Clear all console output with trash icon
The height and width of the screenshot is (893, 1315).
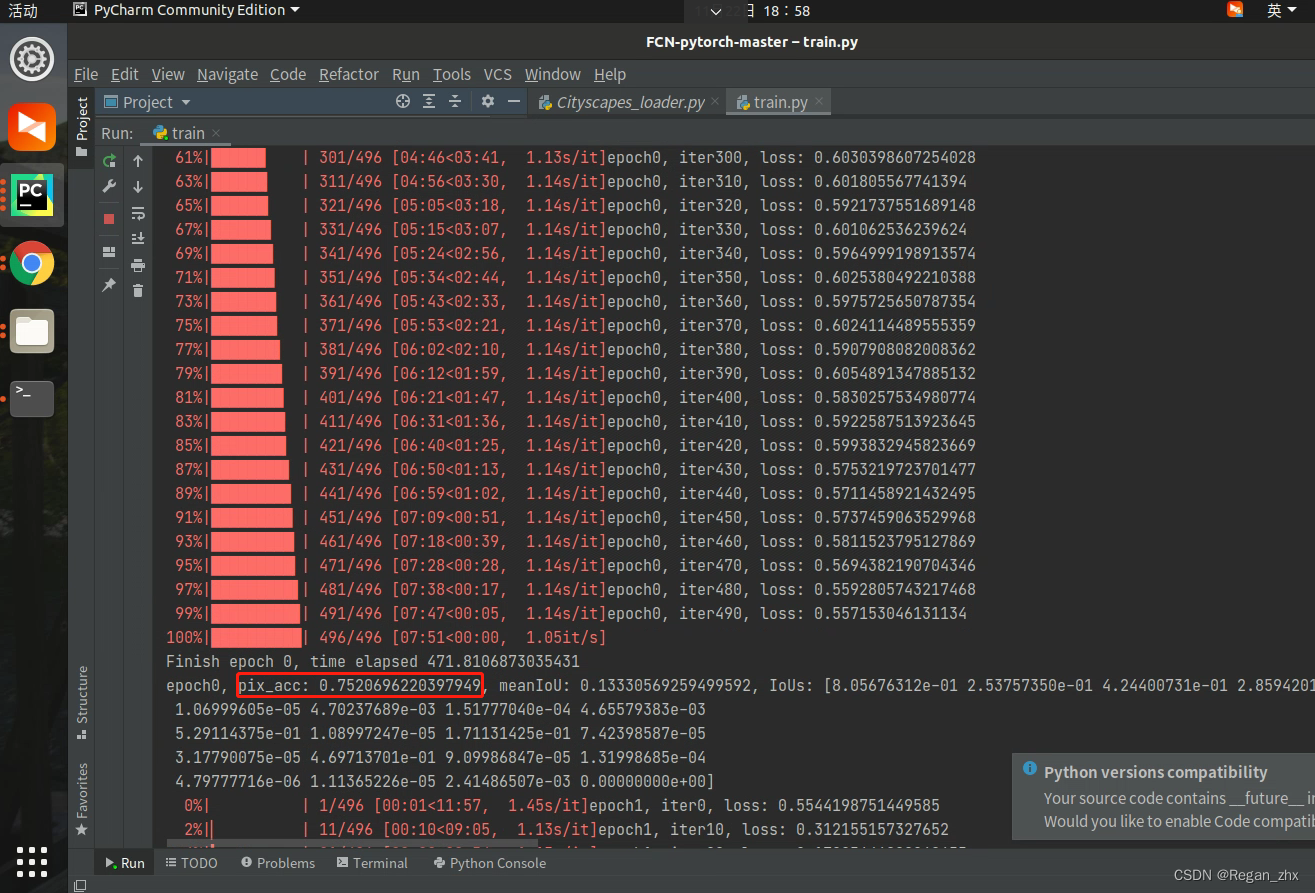(x=138, y=291)
